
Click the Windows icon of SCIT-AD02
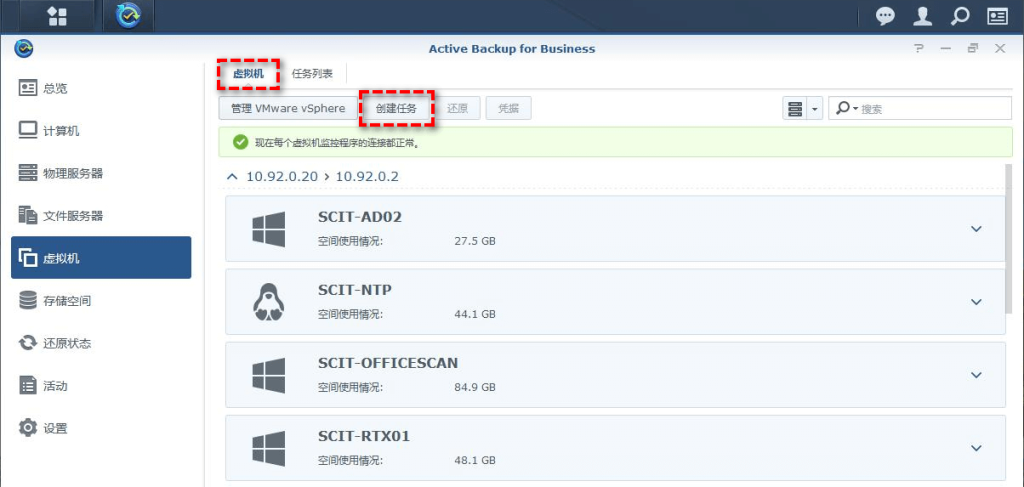(x=268, y=228)
